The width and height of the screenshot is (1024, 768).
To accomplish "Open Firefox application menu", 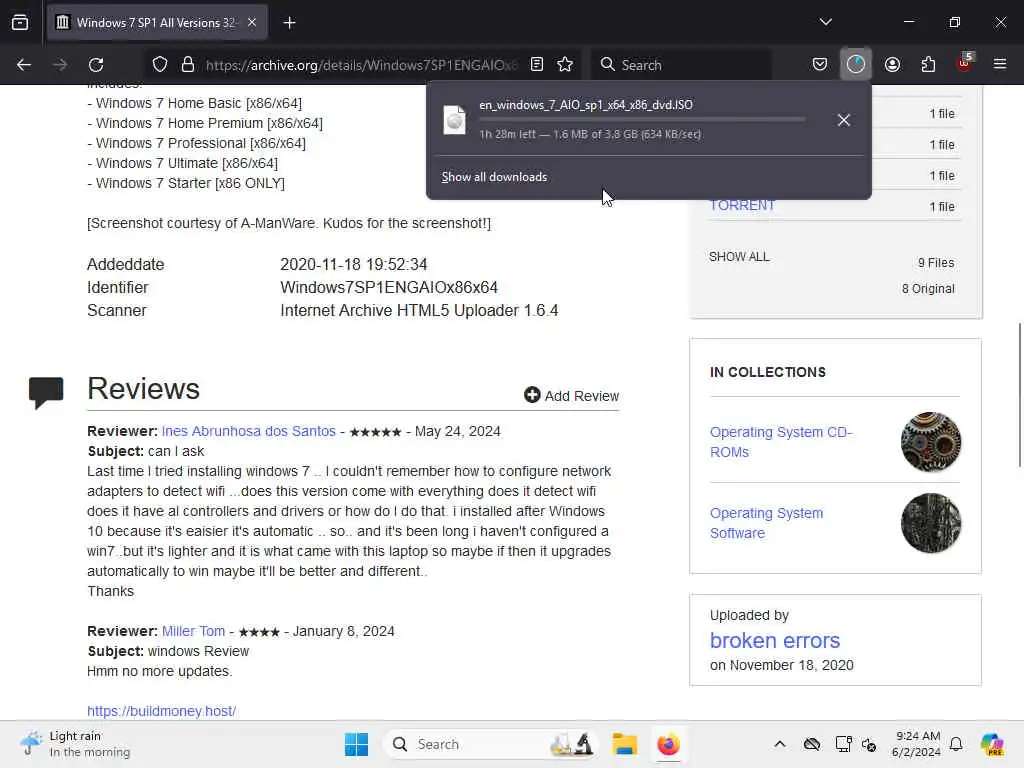I will click(x=1000, y=65).
